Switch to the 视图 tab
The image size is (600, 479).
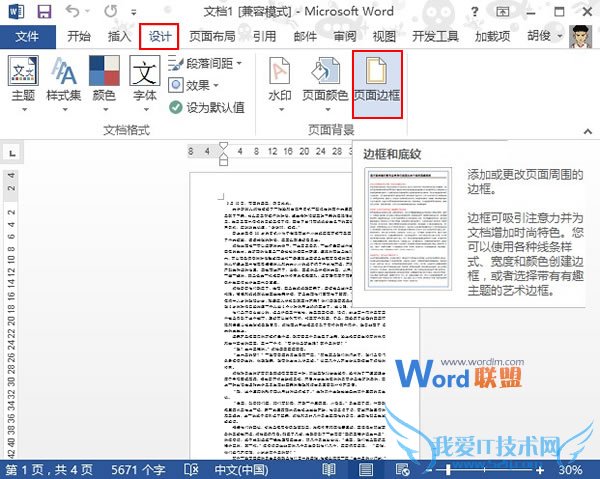384,36
